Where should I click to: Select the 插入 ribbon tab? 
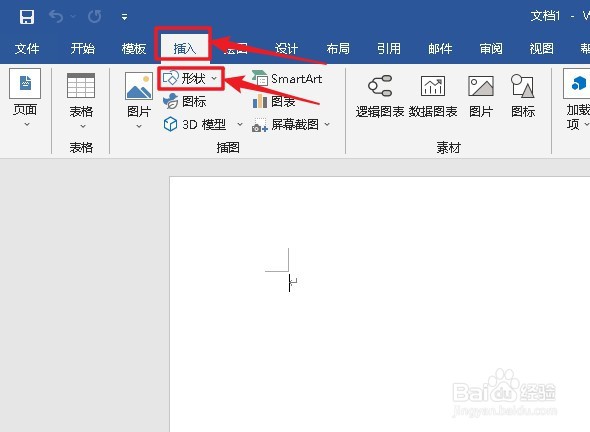(x=184, y=49)
